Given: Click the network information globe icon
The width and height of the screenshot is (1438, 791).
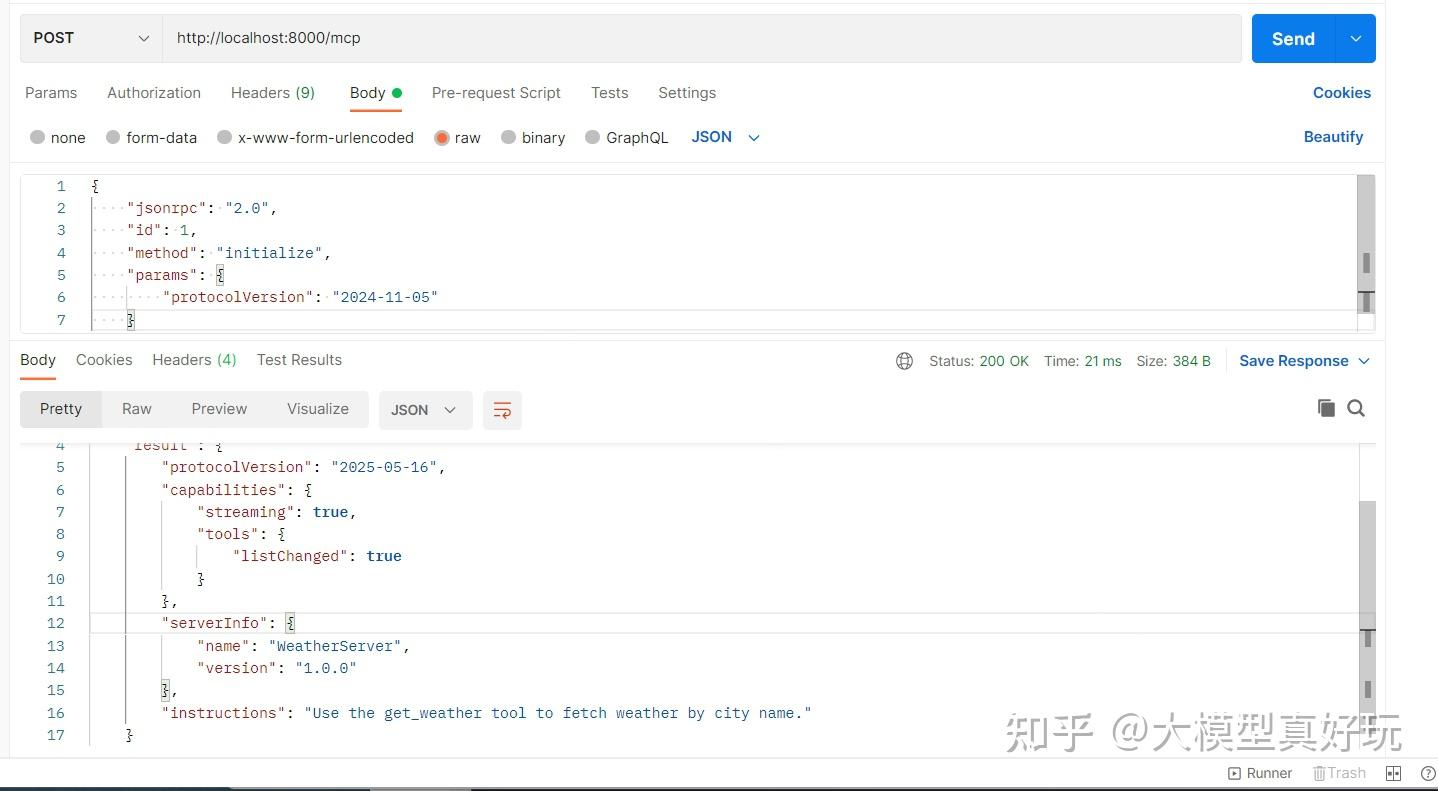Looking at the screenshot, I should (904, 361).
